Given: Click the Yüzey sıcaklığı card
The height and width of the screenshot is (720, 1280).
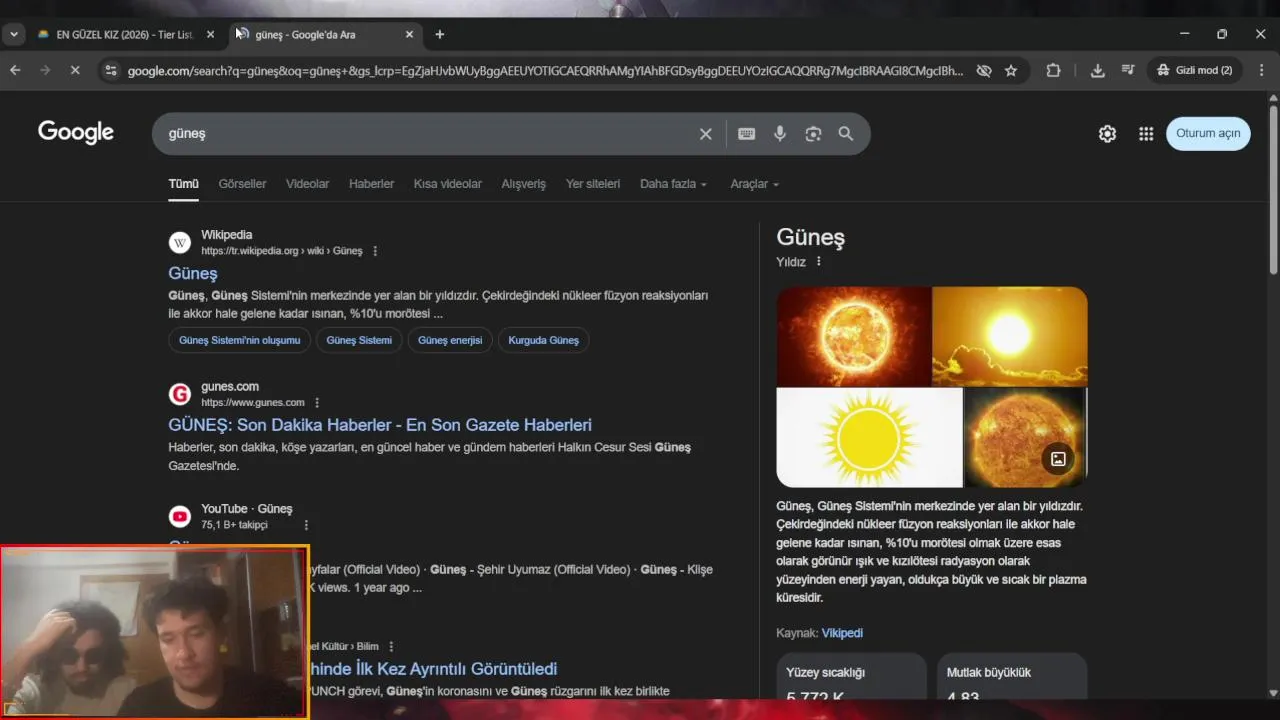Looking at the screenshot, I should click(x=851, y=676).
